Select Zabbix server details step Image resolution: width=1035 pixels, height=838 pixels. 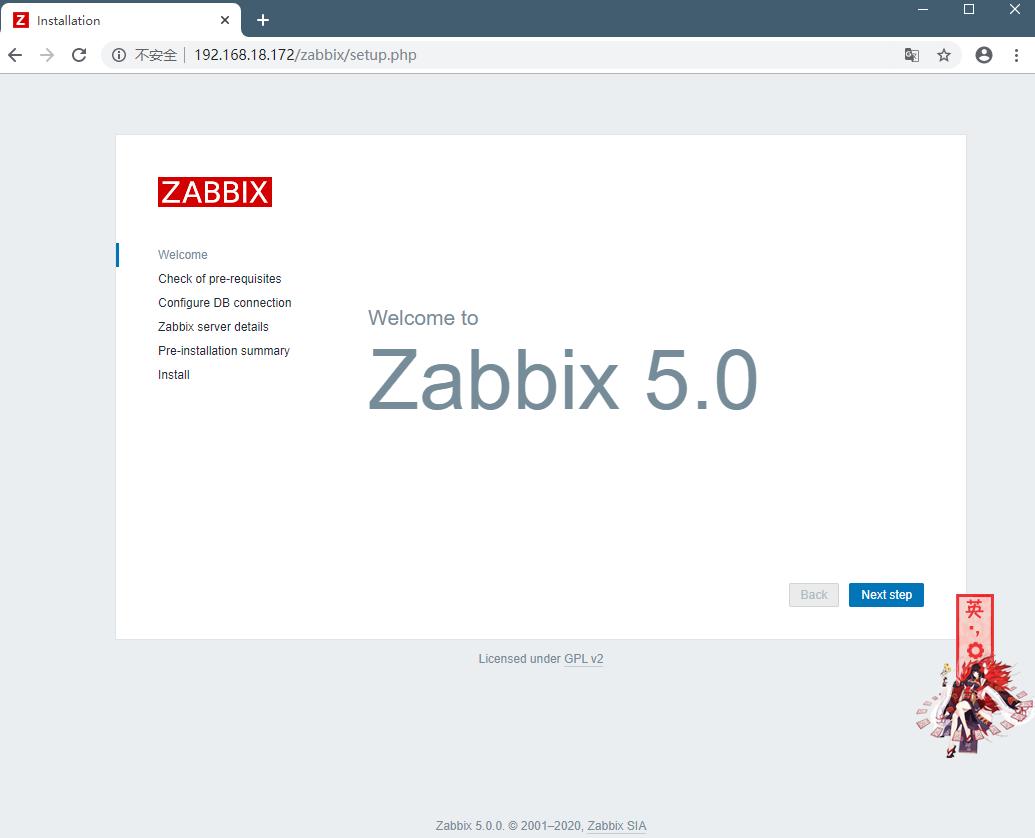pos(213,326)
